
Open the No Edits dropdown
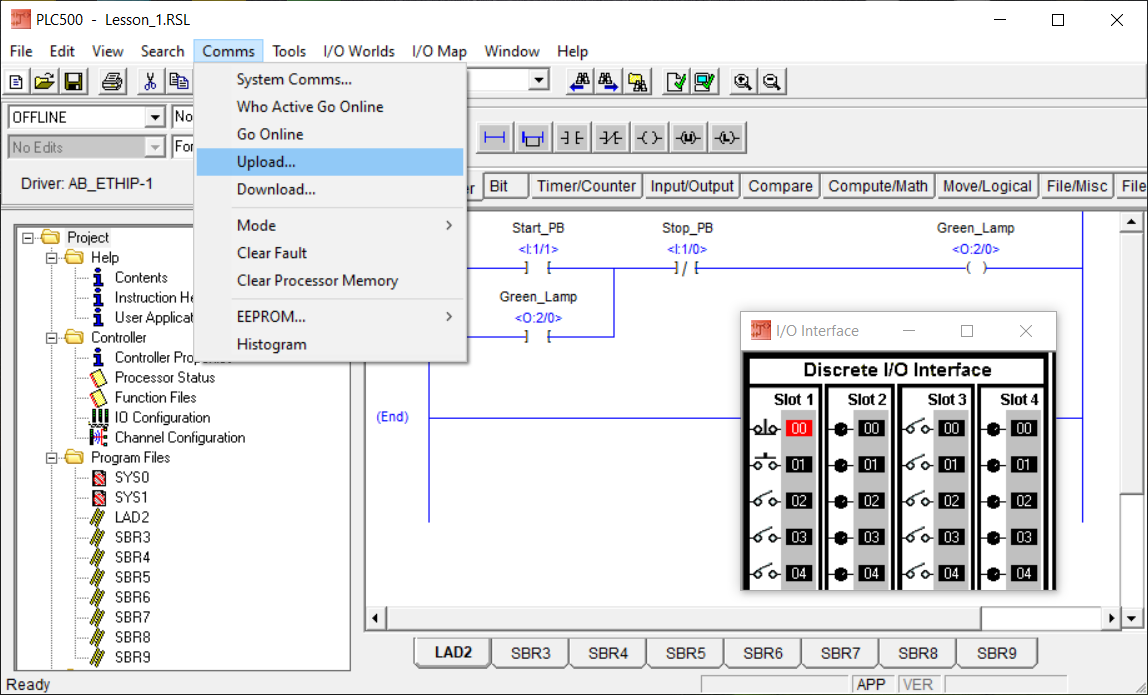pyautogui.click(x=154, y=147)
